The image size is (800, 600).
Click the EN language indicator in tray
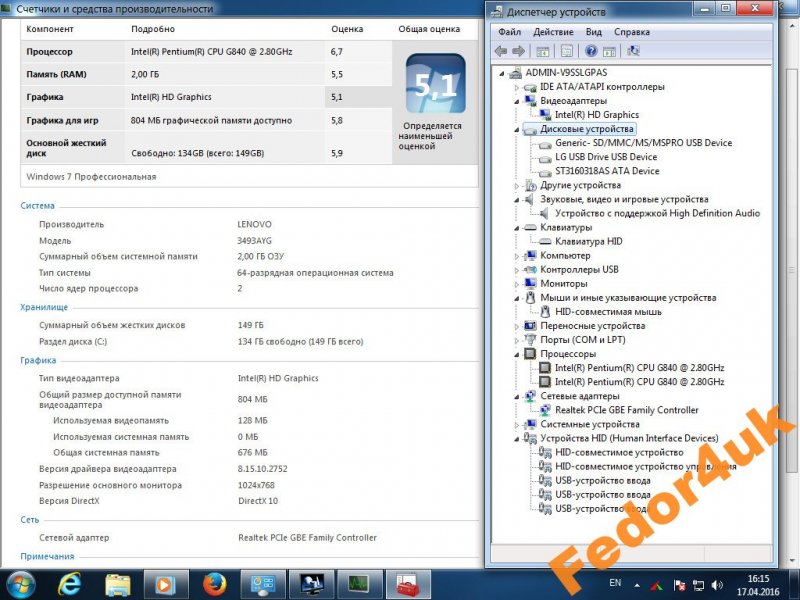615,582
